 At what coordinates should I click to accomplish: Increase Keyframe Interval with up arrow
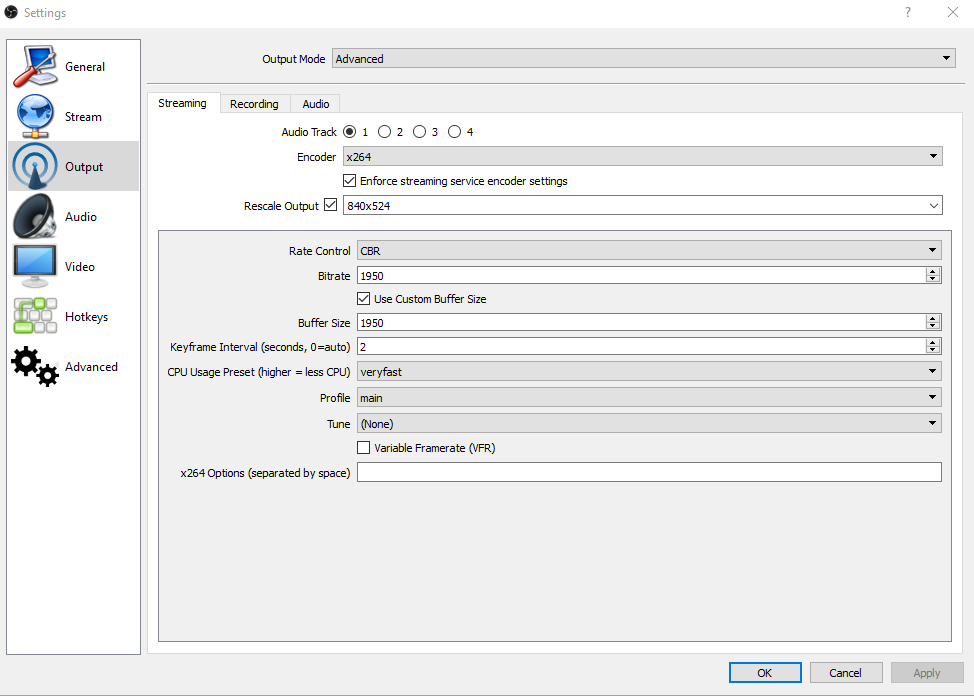tap(932, 342)
